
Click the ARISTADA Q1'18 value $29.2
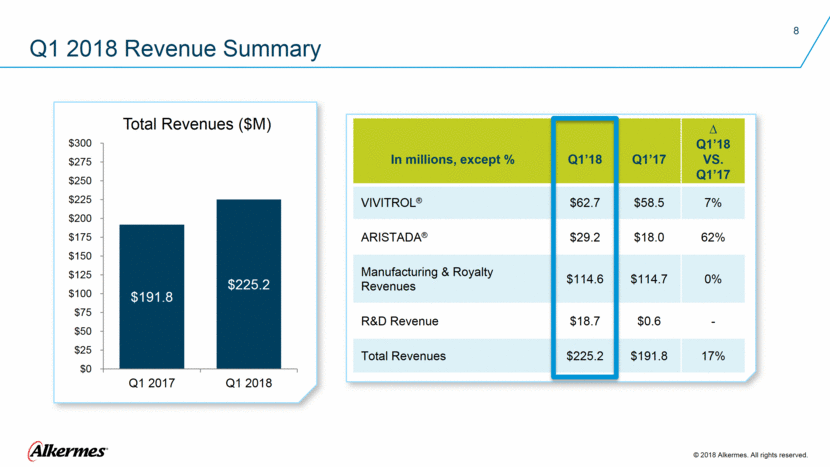[585, 237]
